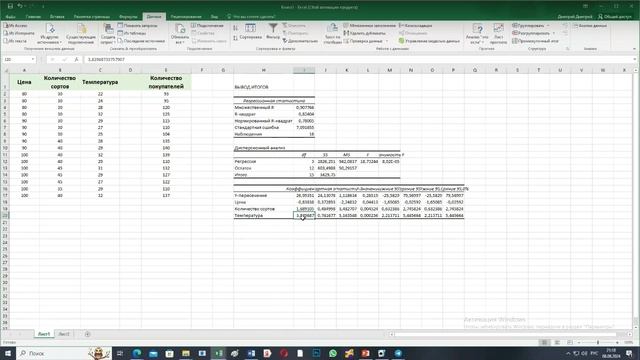Select the Лист1 sheet tab

pyautogui.click(x=44, y=334)
